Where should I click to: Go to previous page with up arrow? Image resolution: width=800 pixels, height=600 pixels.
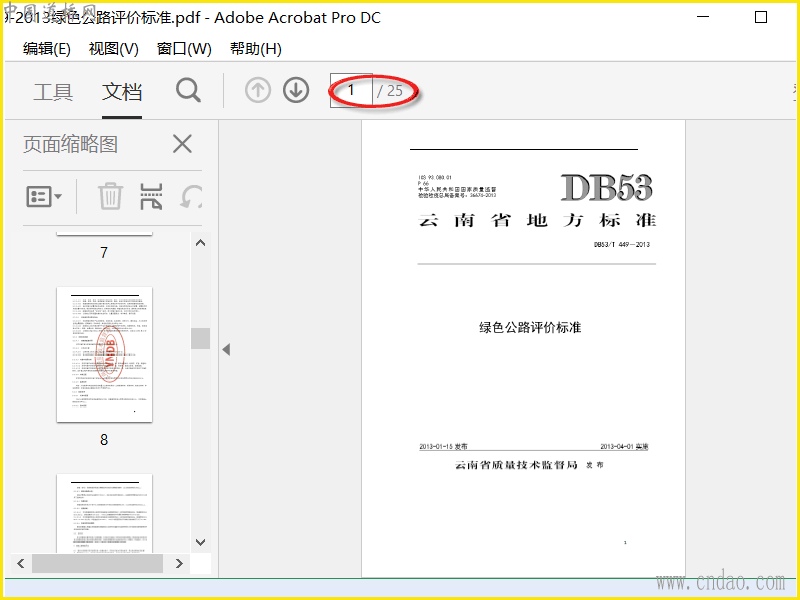click(x=258, y=90)
